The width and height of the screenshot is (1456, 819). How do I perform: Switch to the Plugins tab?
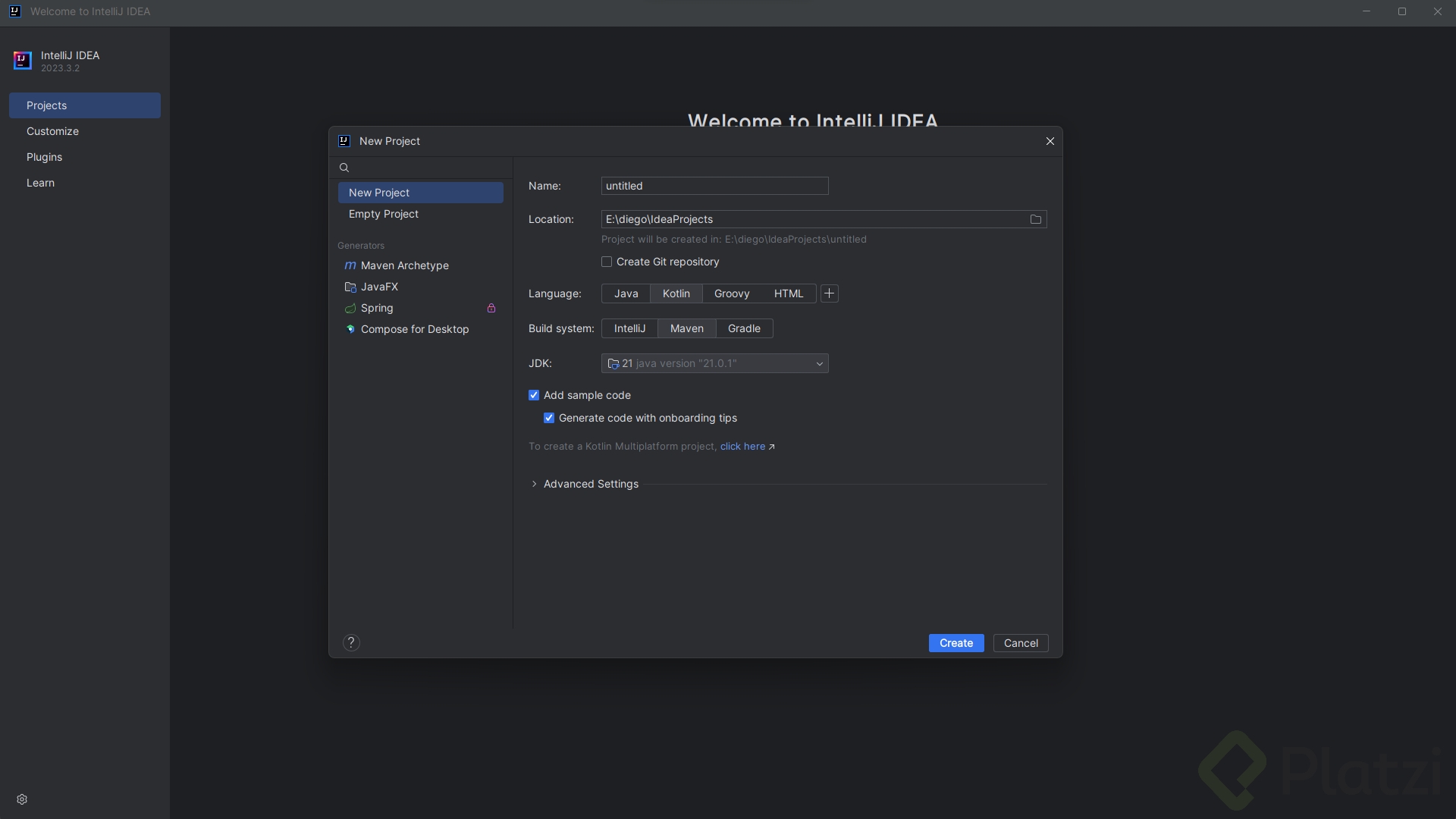point(44,157)
